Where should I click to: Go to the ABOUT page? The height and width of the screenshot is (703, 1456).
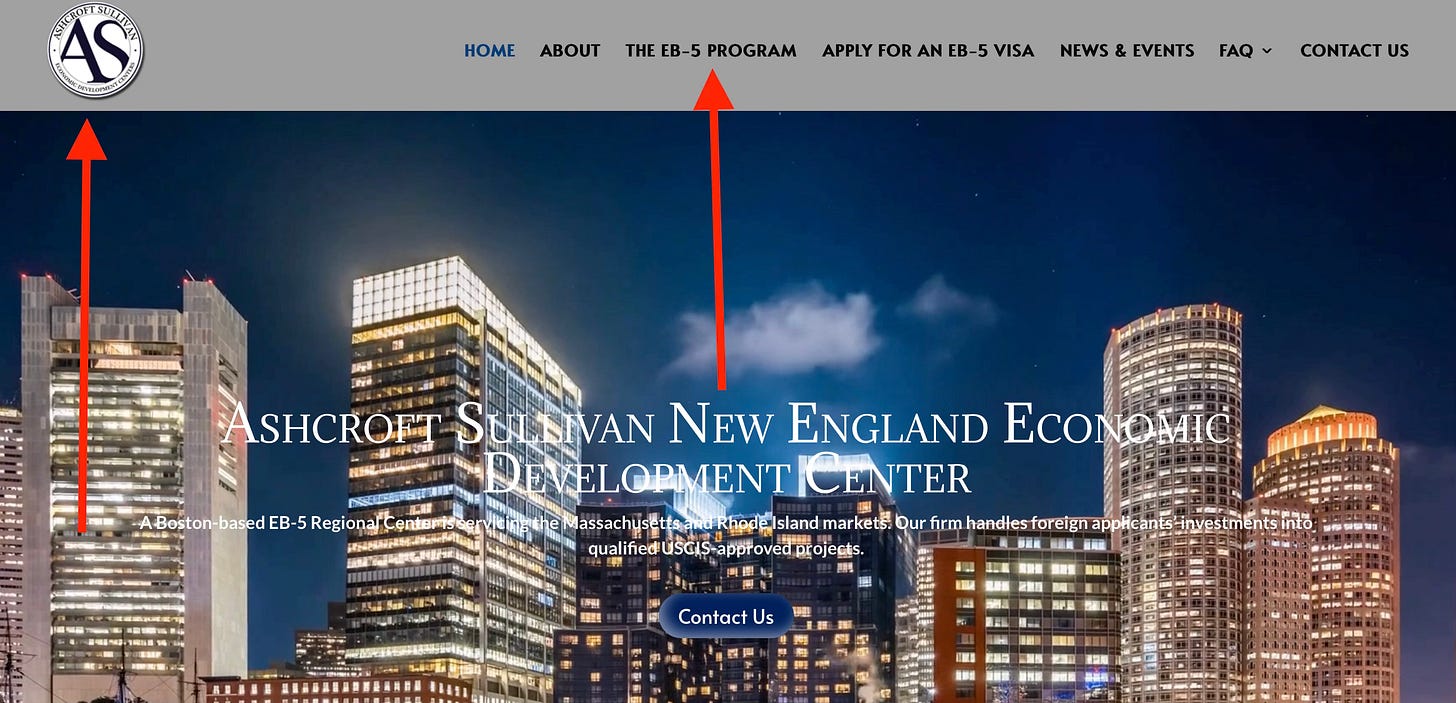coord(570,50)
